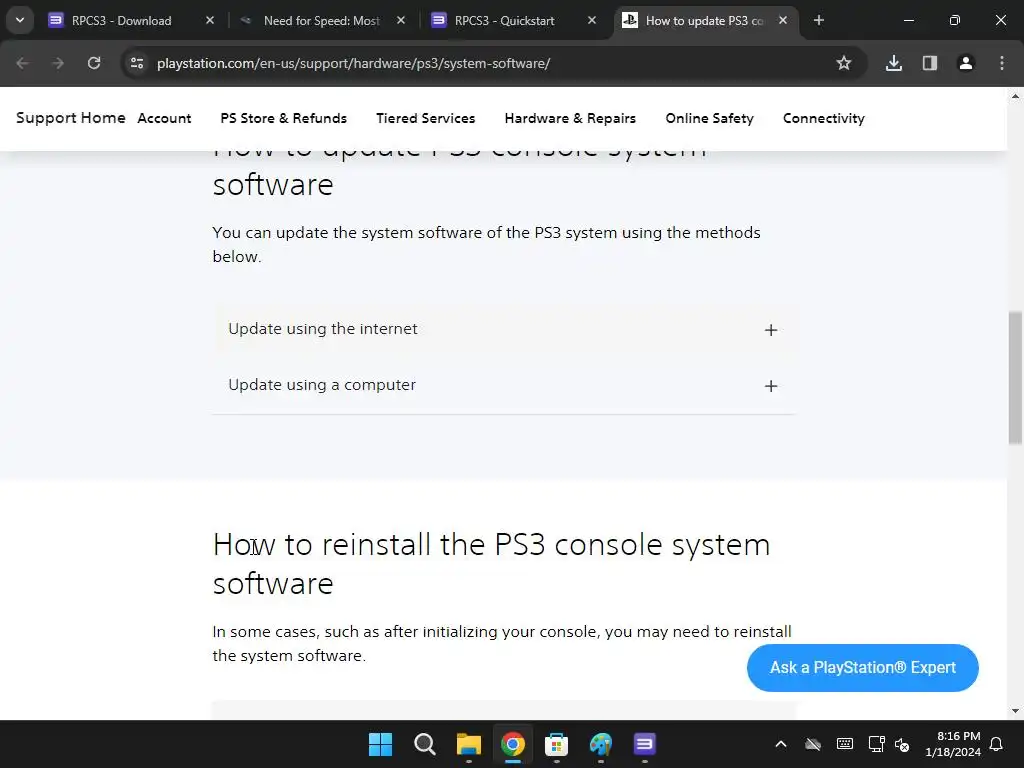The width and height of the screenshot is (1024, 768).
Task: Click the 'In some cases, such as after' paragraph
Action: 502,643
